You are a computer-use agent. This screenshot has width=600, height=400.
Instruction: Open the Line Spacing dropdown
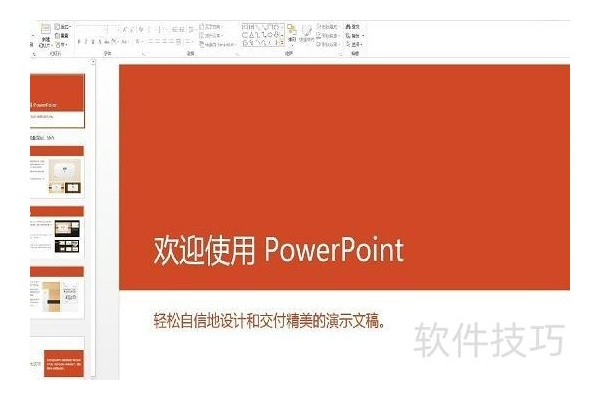pos(193,29)
